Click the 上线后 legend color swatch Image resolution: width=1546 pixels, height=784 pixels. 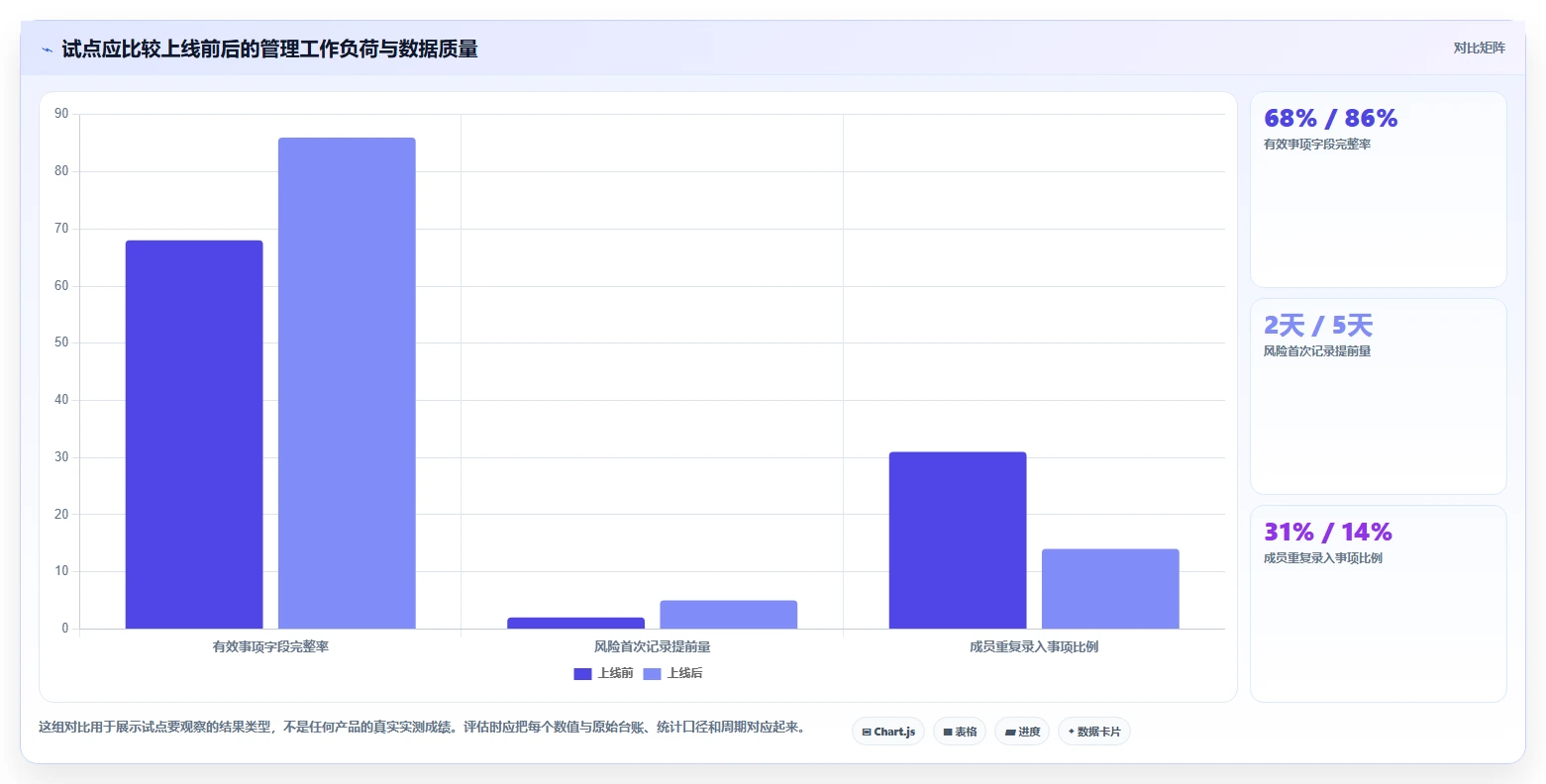[652, 674]
